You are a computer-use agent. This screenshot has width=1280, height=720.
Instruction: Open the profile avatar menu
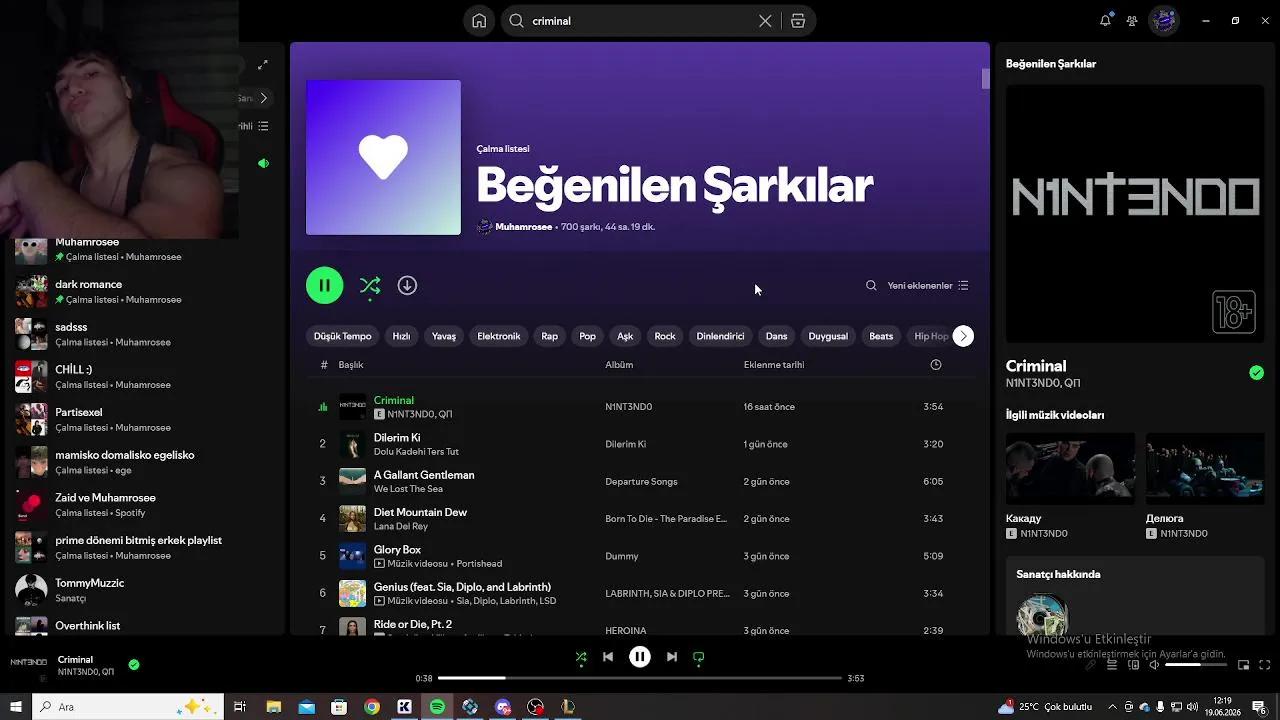click(1163, 20)
